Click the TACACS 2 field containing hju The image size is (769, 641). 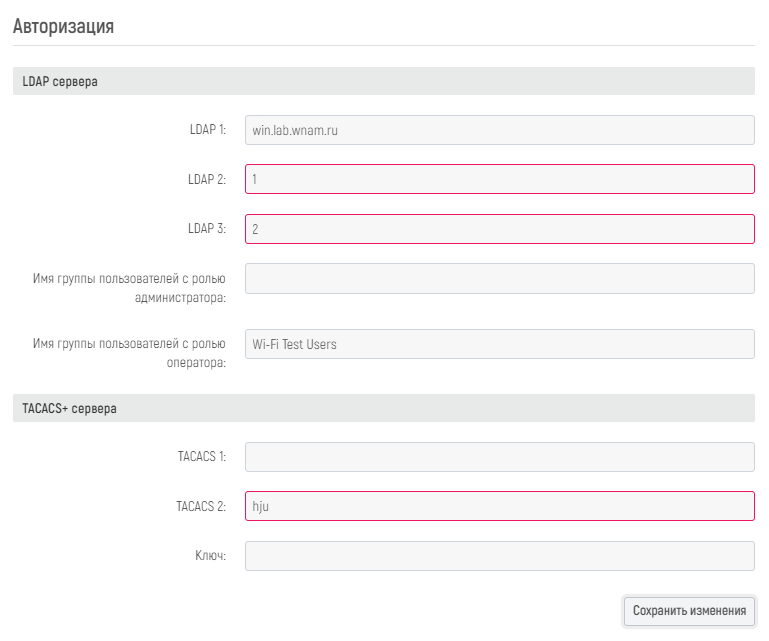tap(499, 506)
